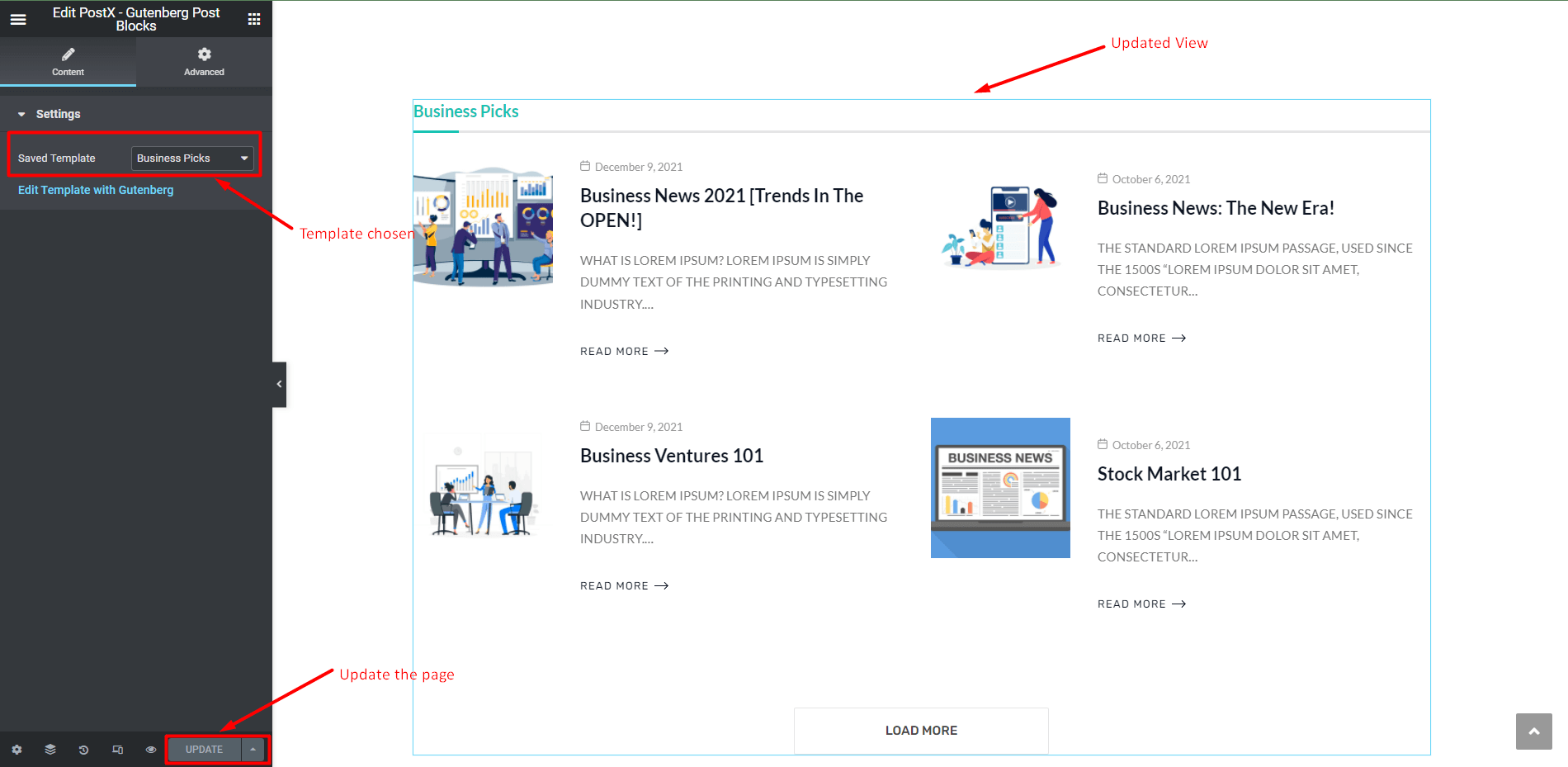Open the Elementor hamburger menu

[18, 19]
